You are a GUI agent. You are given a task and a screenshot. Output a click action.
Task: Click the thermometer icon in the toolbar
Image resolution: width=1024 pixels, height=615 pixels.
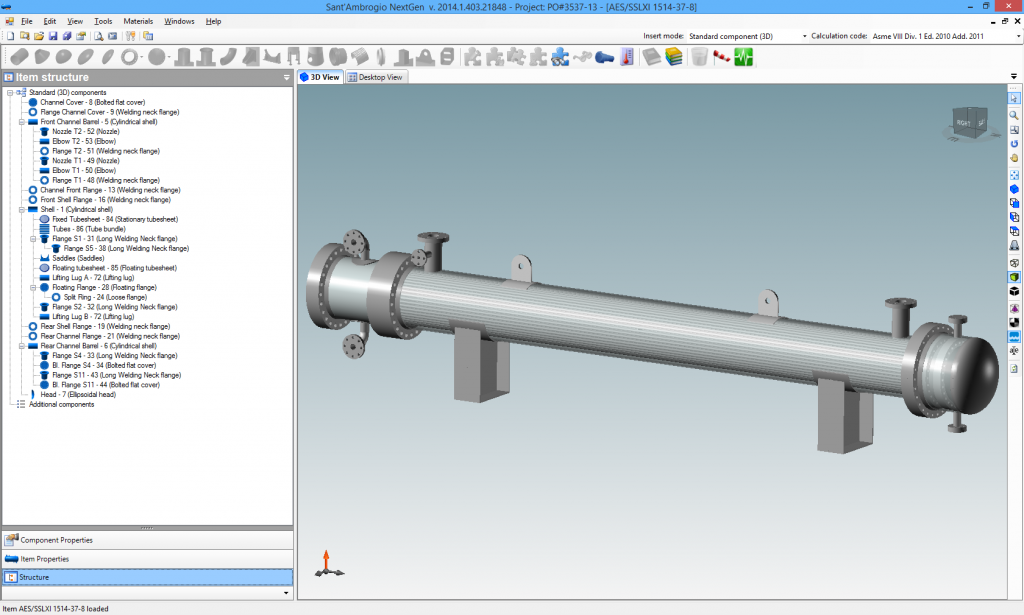click(627, 57)
